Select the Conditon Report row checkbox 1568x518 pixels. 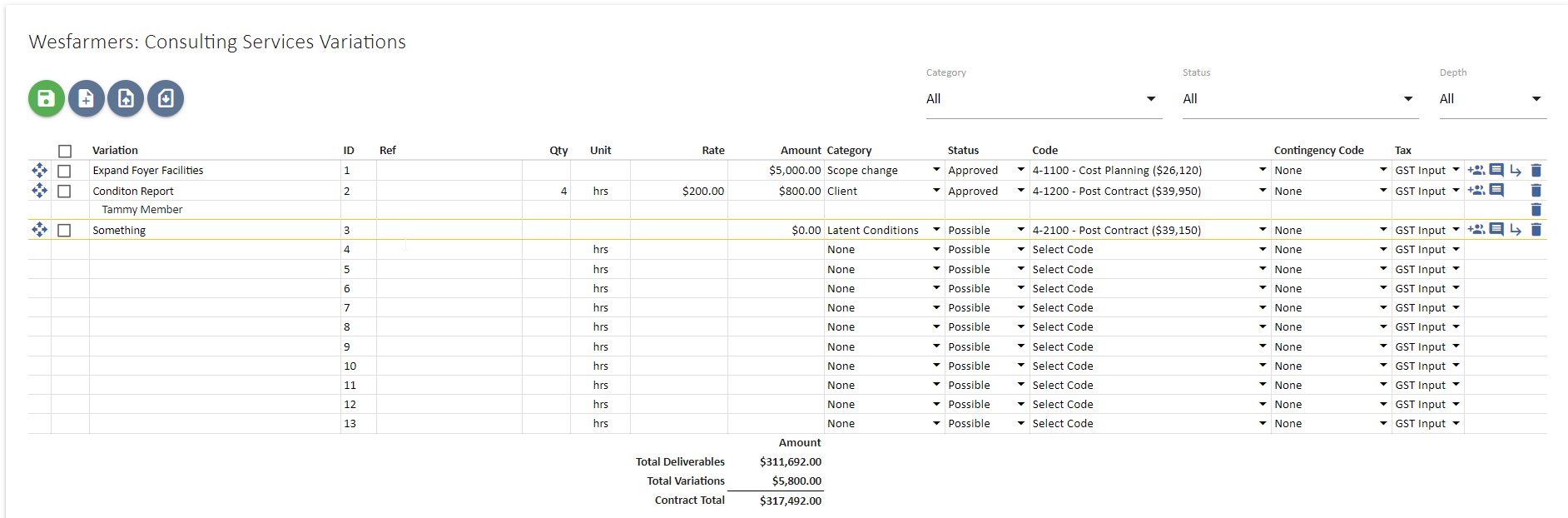click(x=65, y=191)
